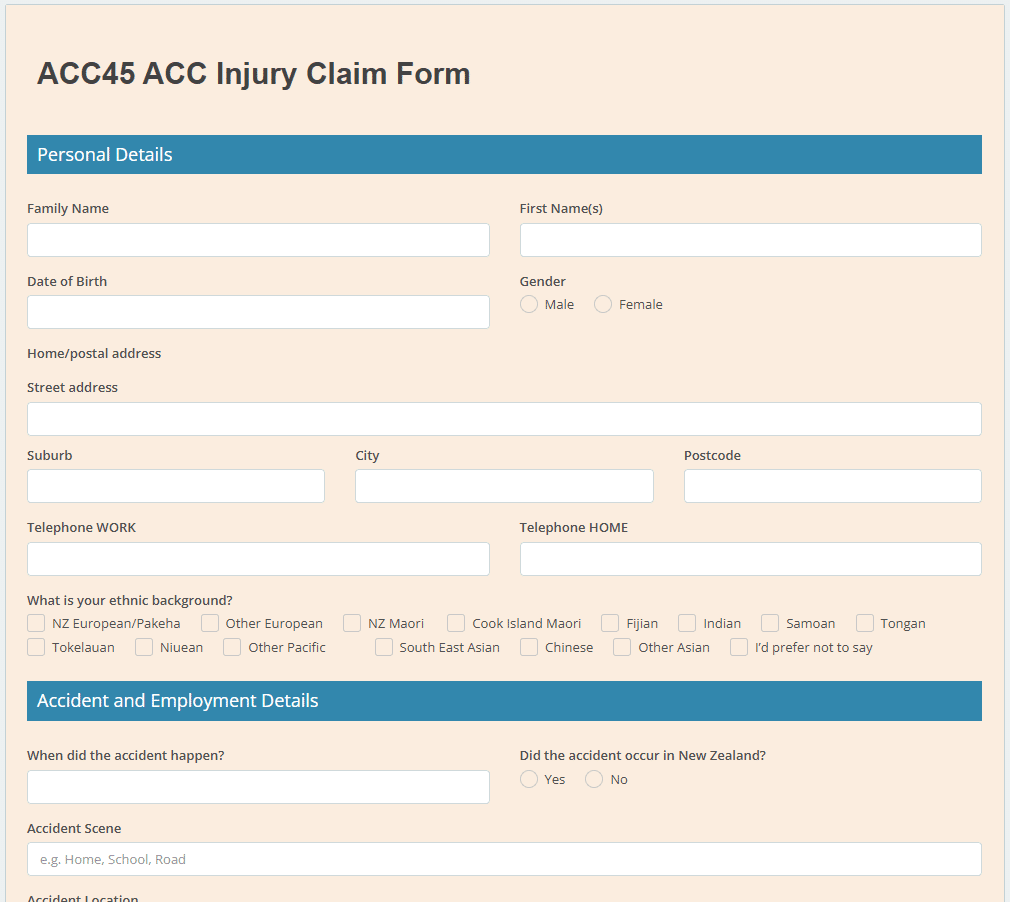Select the Female gender radio button
The width and height of the screenshot is (1010, 902).
coord(603,304)
